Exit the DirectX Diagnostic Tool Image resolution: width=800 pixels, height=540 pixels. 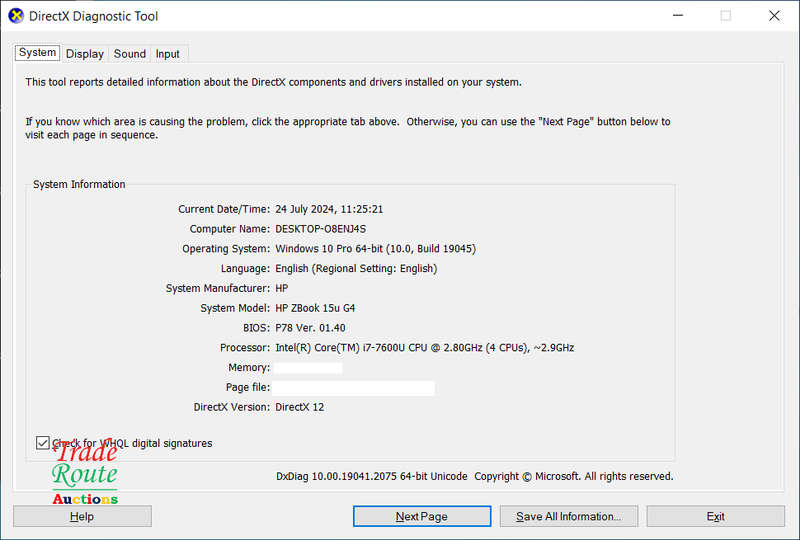(x=716, y=517)
